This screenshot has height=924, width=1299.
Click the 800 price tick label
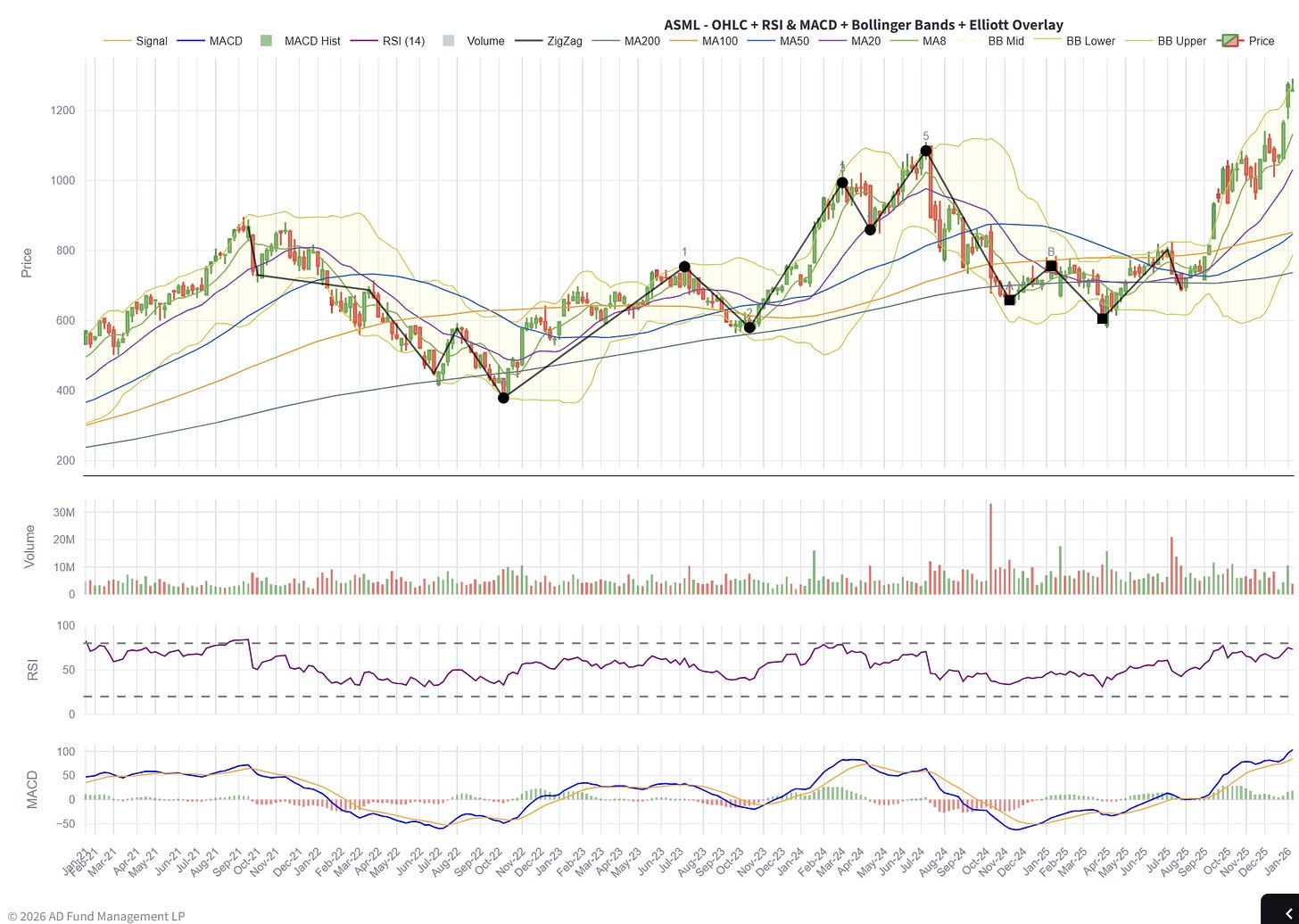(x=65, y=251)
